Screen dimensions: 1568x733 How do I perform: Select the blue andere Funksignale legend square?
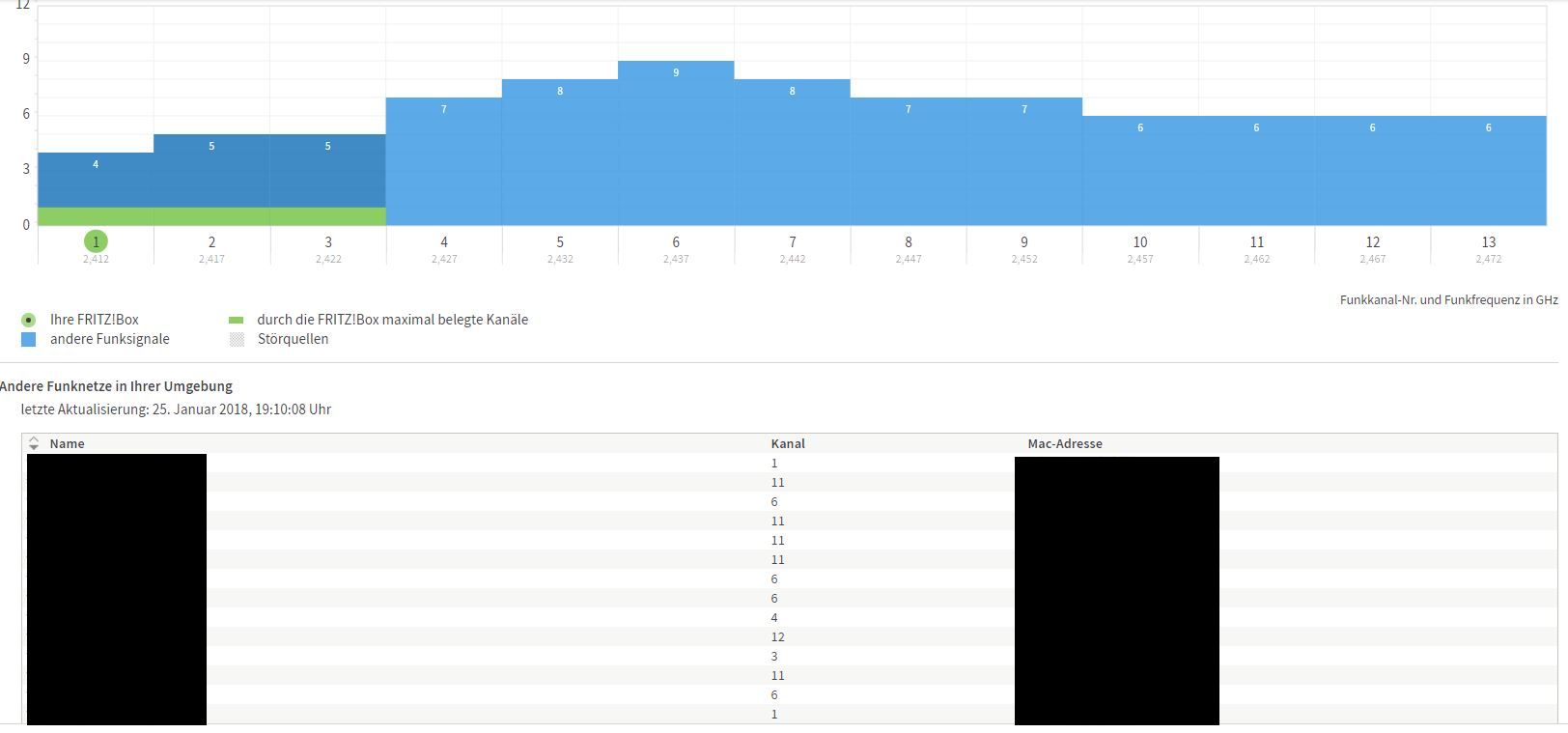(x=28, y=339)
